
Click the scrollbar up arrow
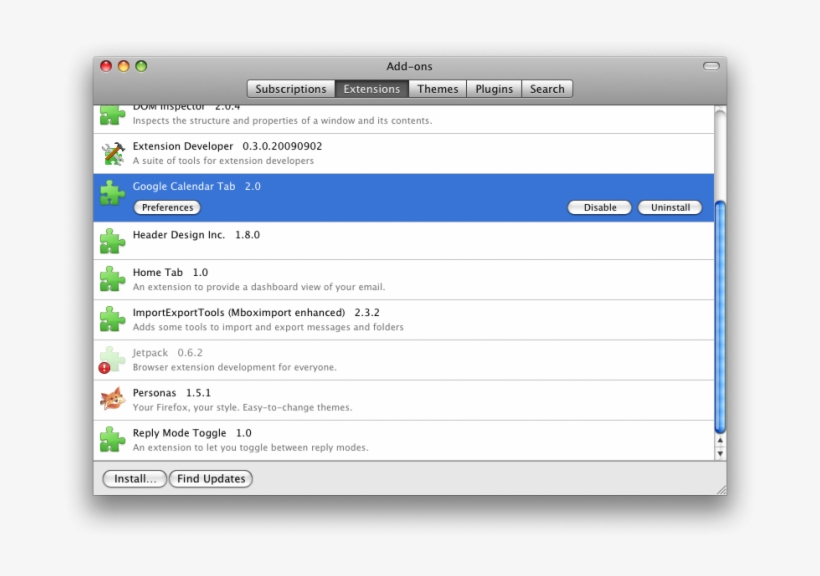pyautogui.click(x=720, y=441)
